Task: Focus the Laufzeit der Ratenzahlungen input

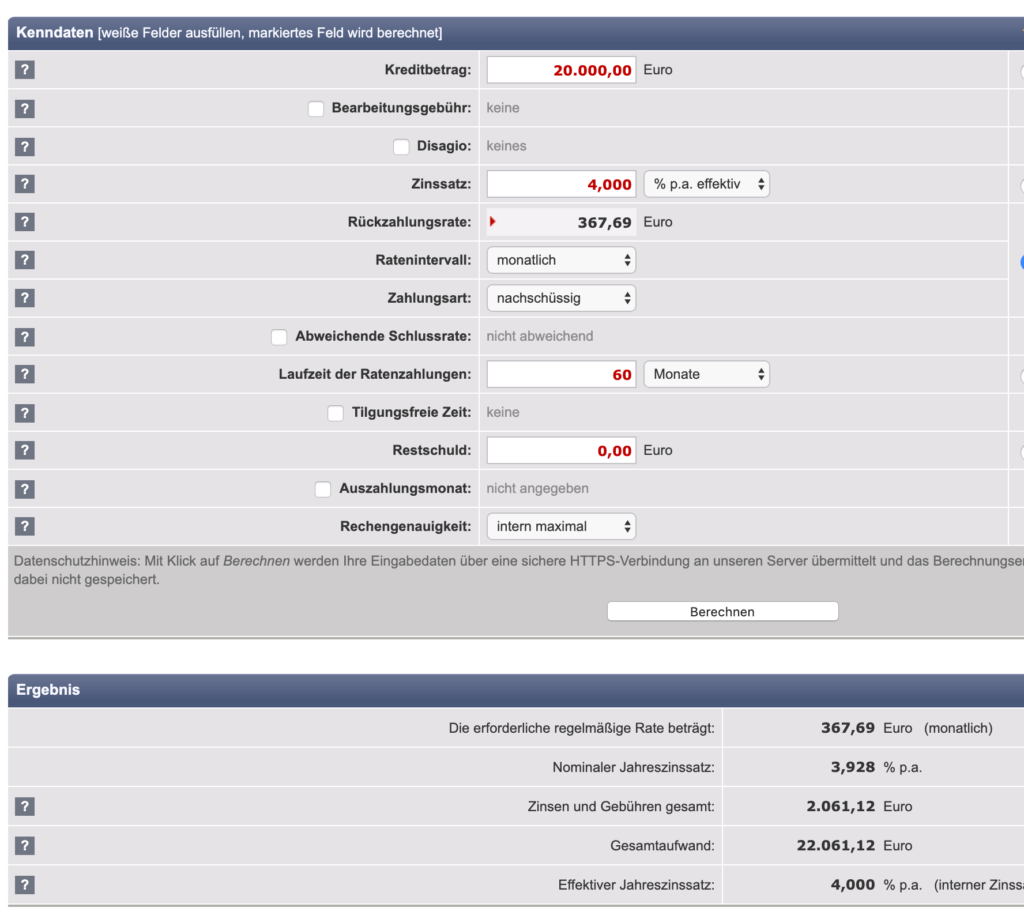Action: 561,374
